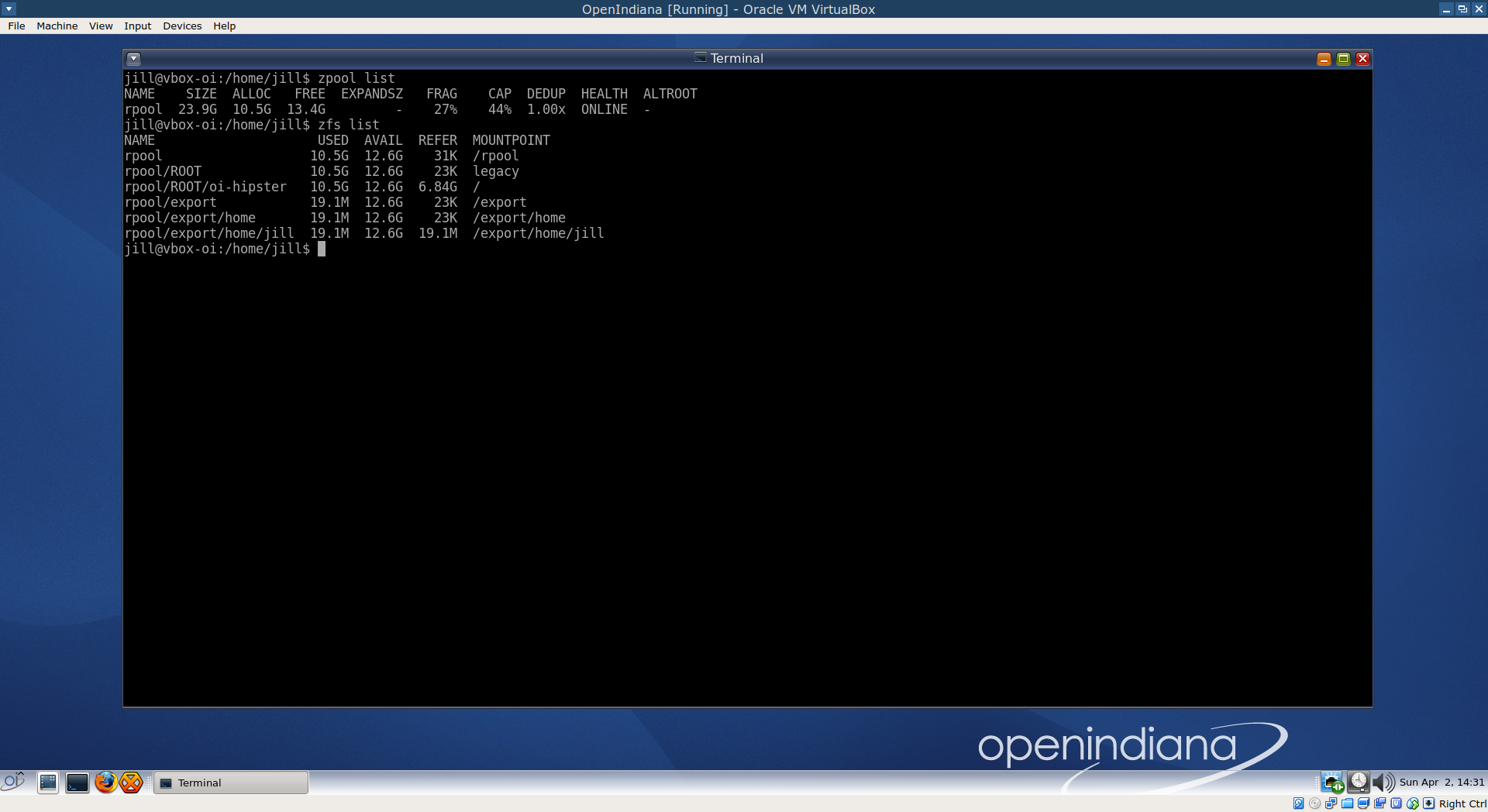1488x812 pixels.
Task: Click the rpool/export/home/jill dataset name
Action: [209, 233]
